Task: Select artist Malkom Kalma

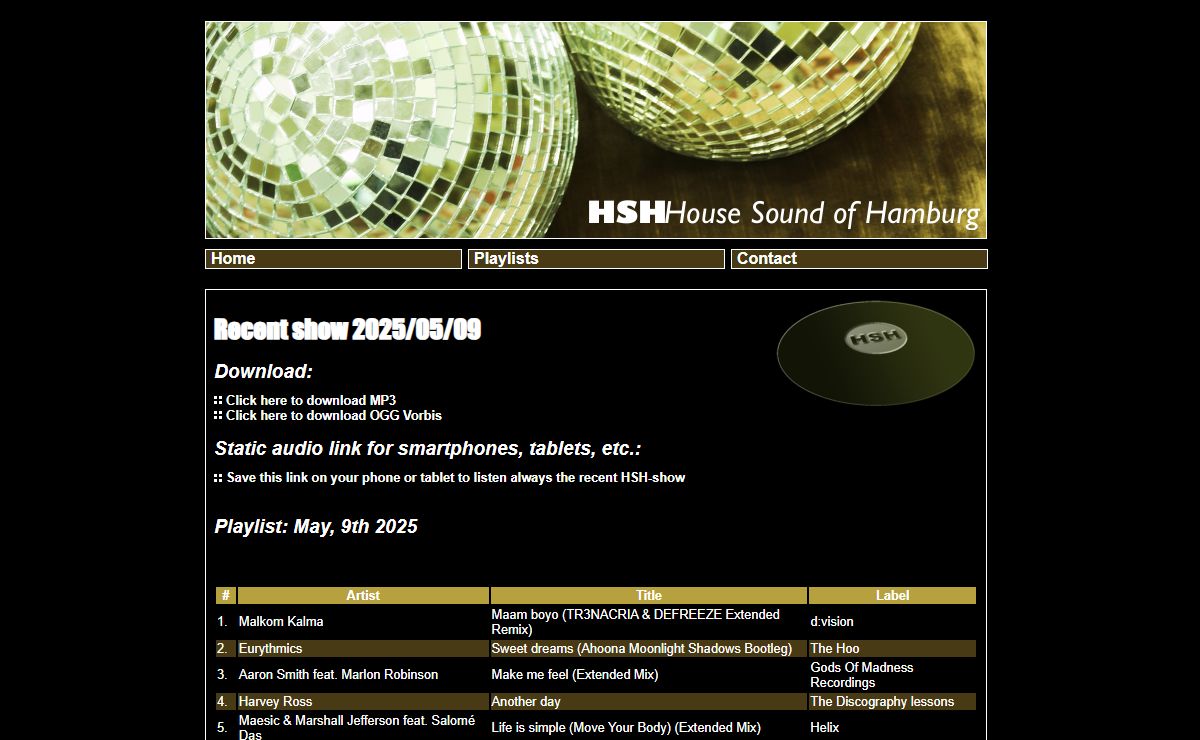Action: 281,622
